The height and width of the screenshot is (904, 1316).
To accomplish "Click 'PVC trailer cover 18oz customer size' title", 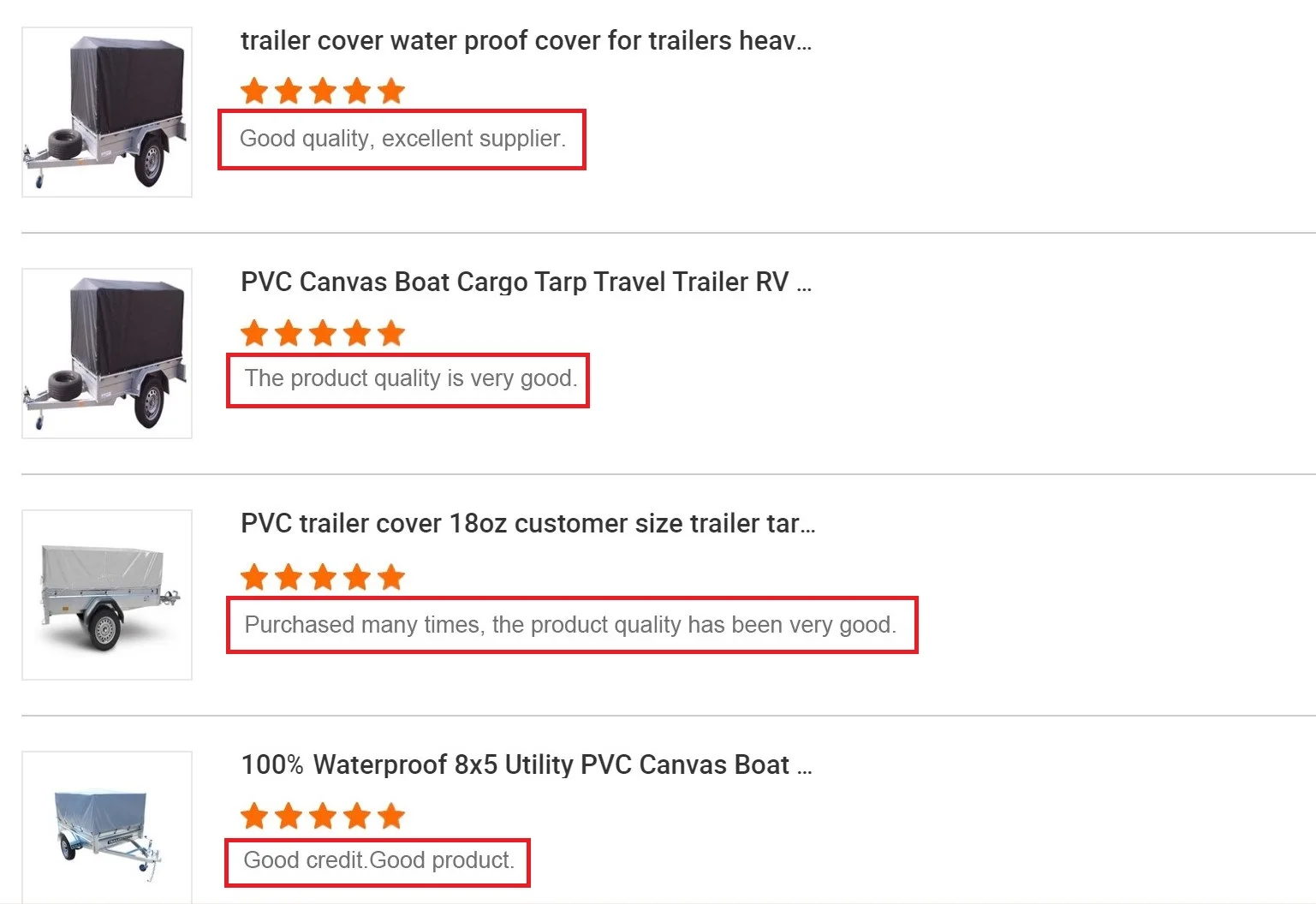I will pyautogui.click(x=527, y=524).
